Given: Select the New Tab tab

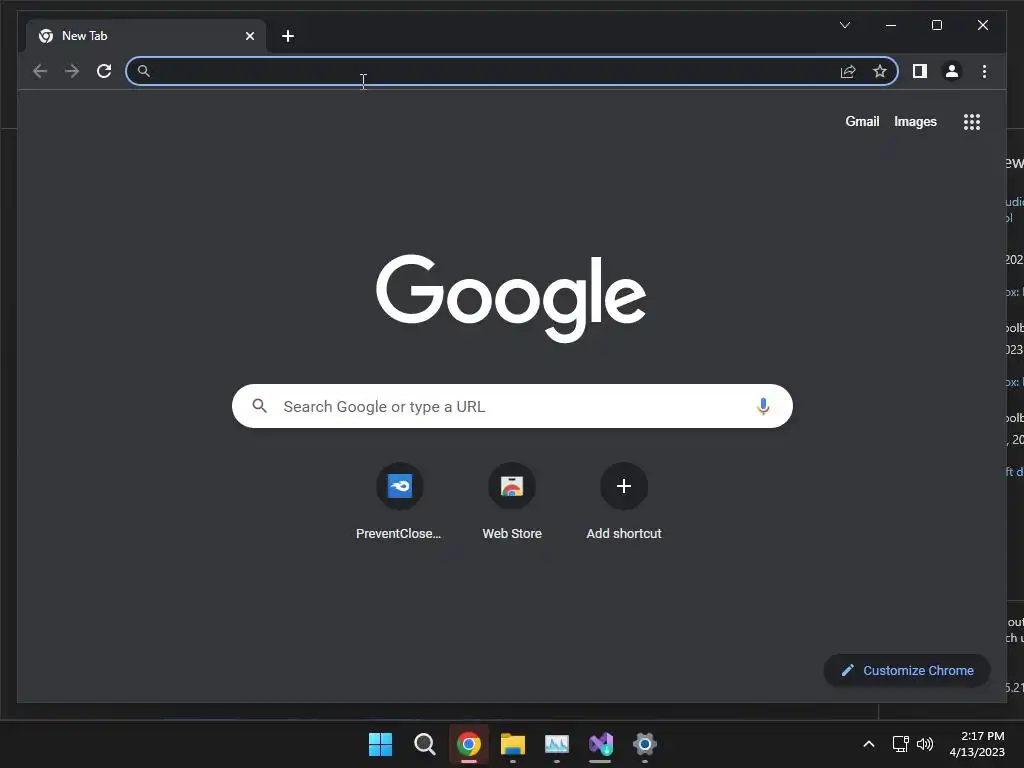Looking at the screenshot, I should pos(146,36).
